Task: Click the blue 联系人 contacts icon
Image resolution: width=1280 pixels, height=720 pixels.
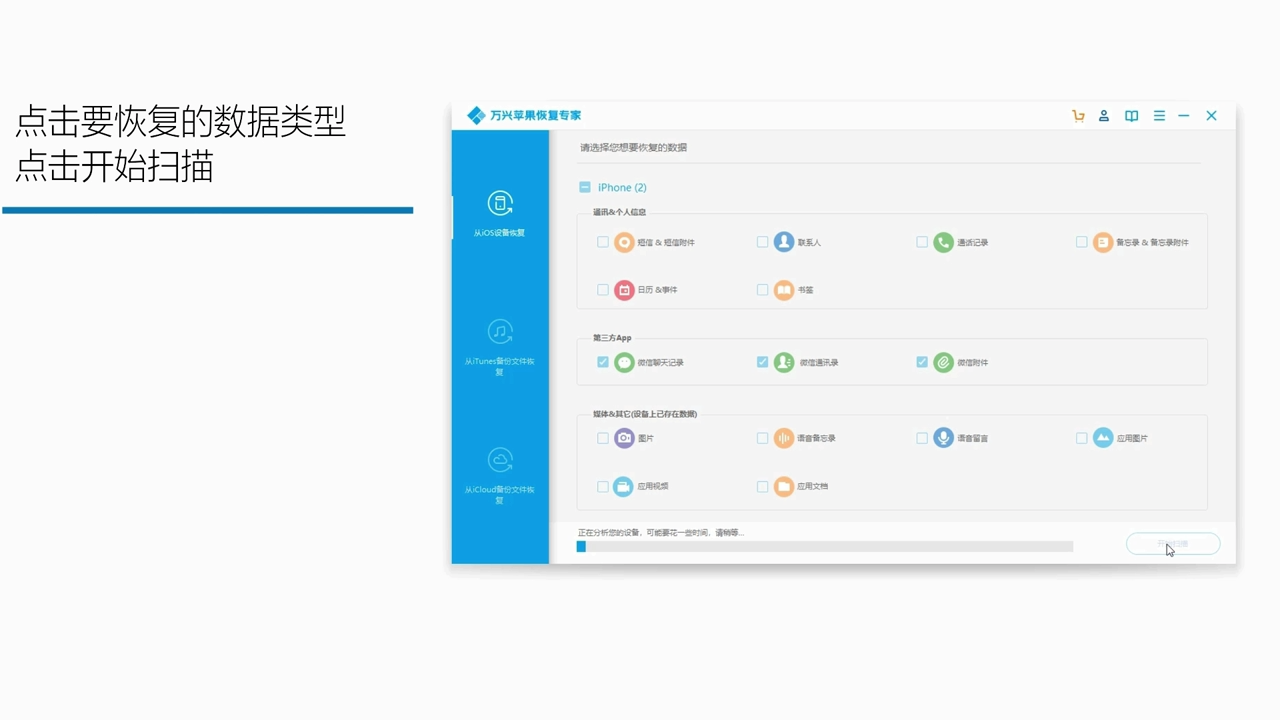Action: [x=784, y=242]
